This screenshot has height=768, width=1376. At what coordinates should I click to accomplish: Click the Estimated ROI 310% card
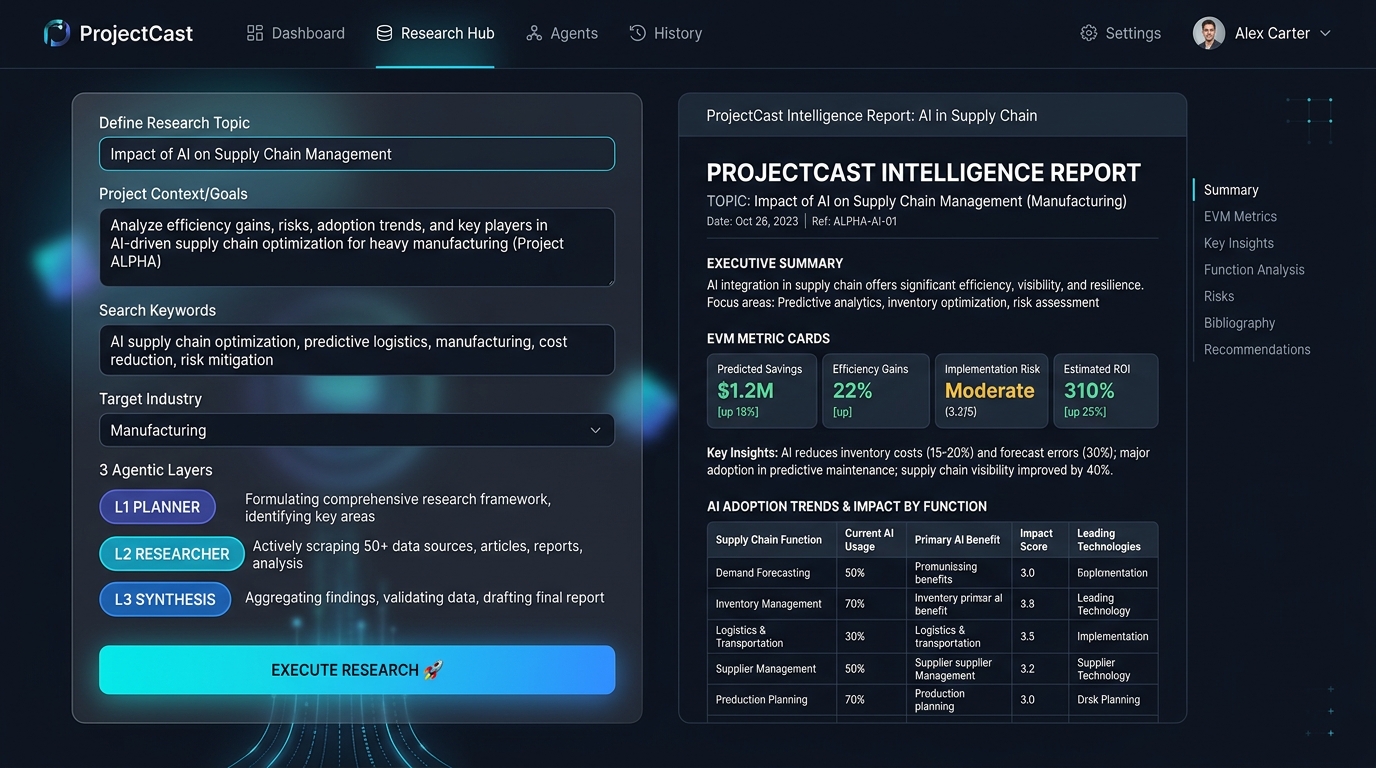1106,390
